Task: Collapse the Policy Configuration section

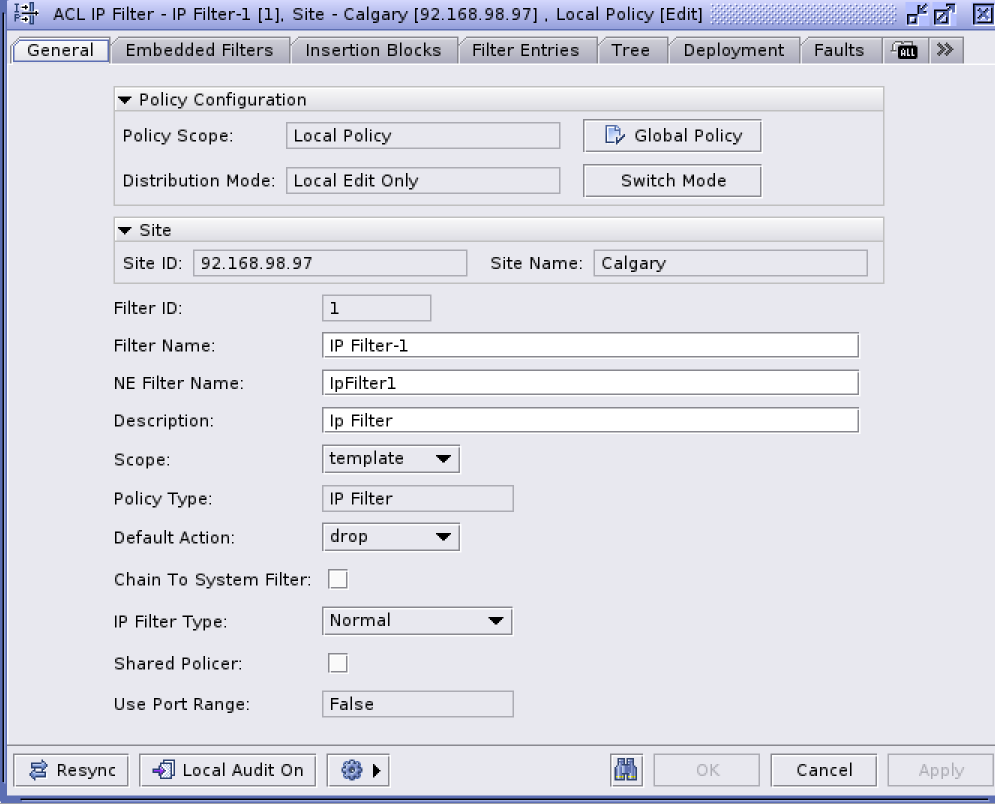Action: tap(125, 100)
